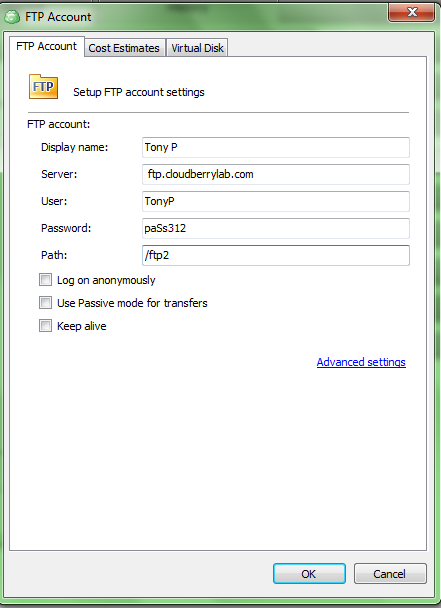Open the Virtual Disk tab
The image size is (441, 608).
click(x=197, y=48)
